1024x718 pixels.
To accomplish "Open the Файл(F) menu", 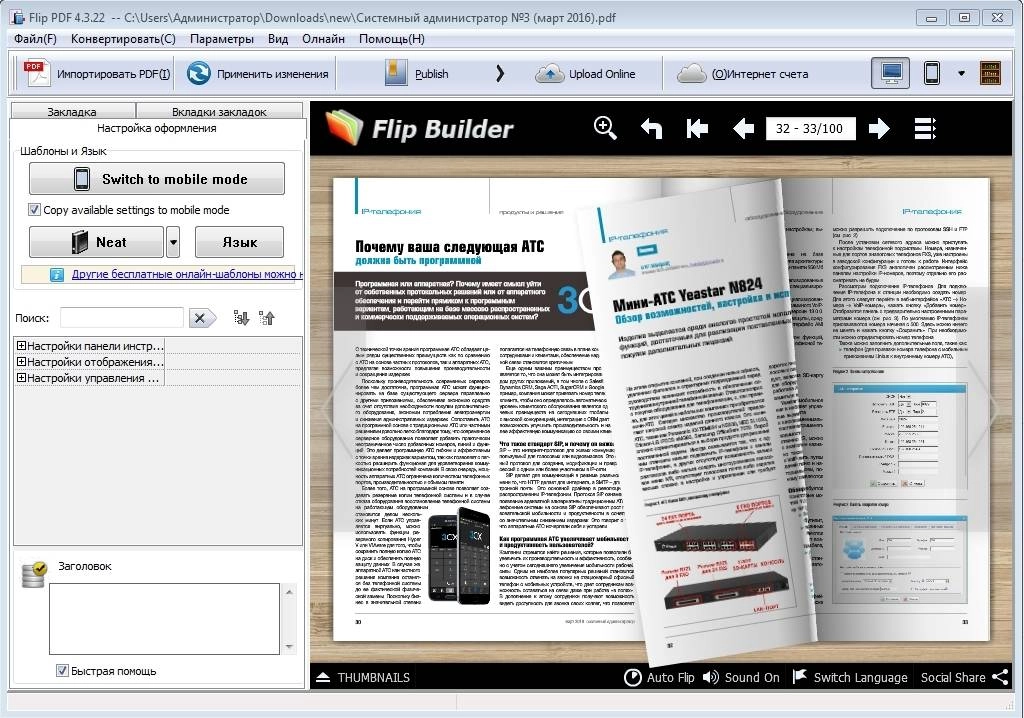I will tap(35, 39).
